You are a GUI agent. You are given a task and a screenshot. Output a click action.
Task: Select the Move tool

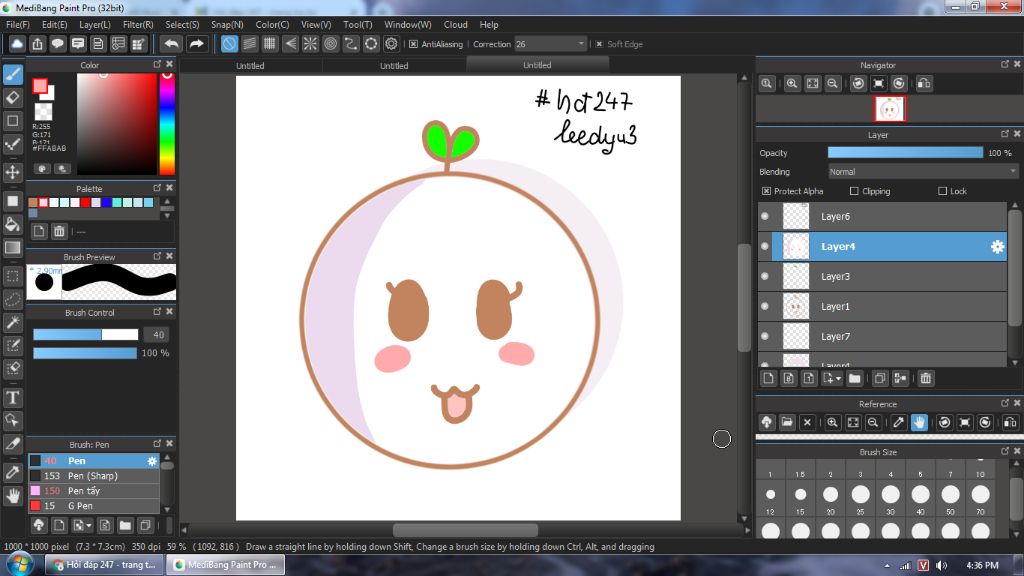pyautogui.click(x=13, y=172)
